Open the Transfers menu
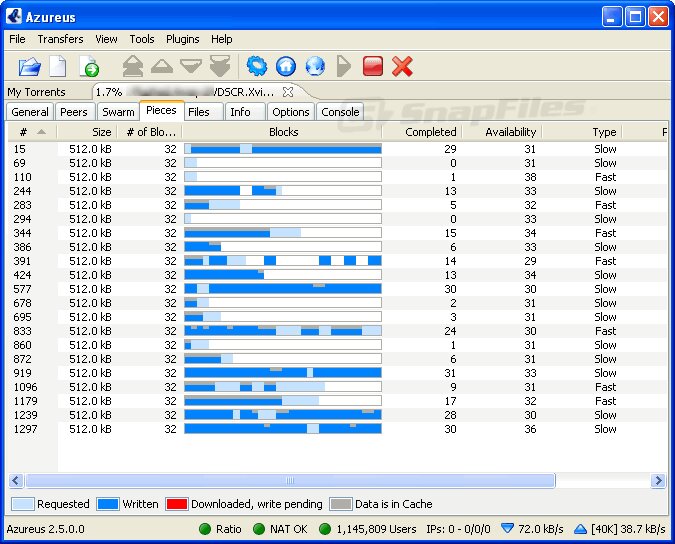 (x=60, y=39)
